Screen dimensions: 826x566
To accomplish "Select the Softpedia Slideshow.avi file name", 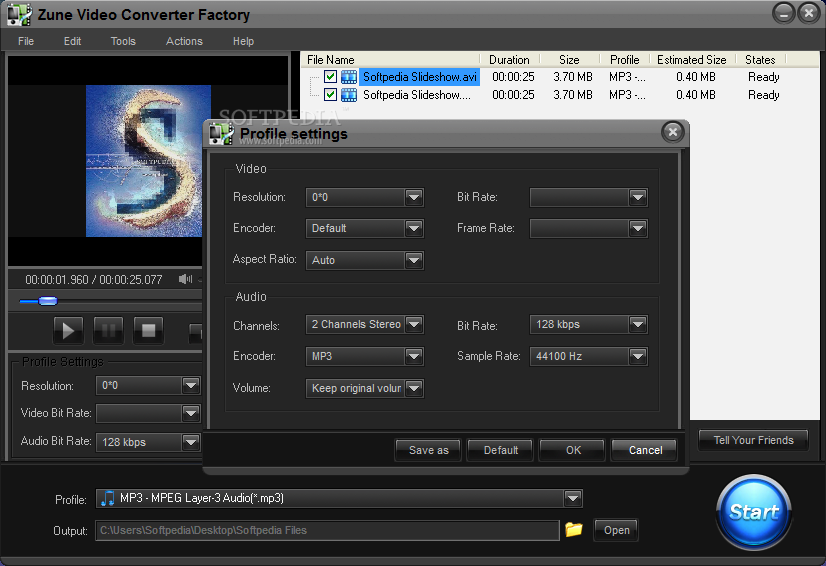I will [x=419, y=77].
